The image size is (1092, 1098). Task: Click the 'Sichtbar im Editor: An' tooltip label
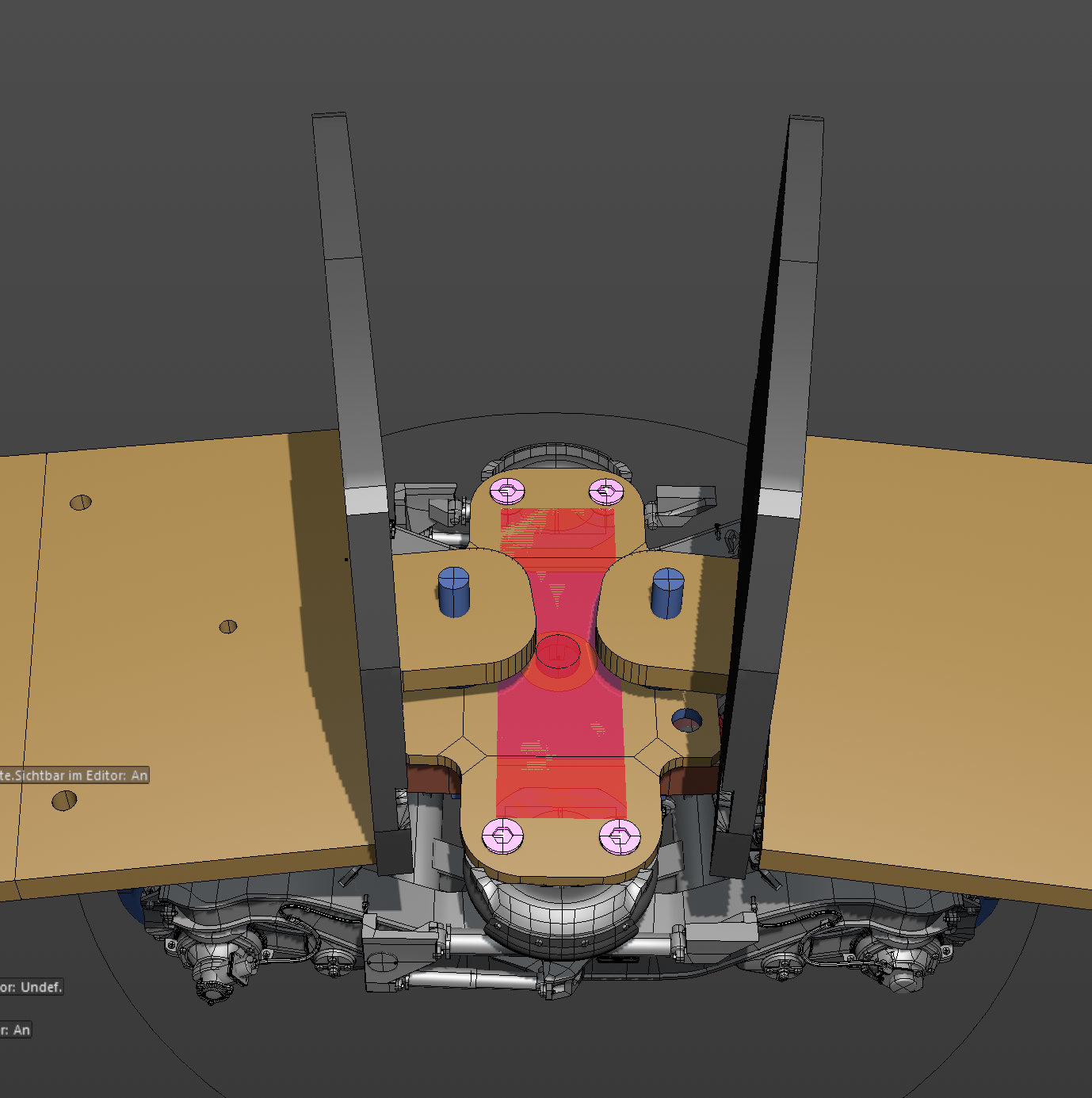click(74, 775)
